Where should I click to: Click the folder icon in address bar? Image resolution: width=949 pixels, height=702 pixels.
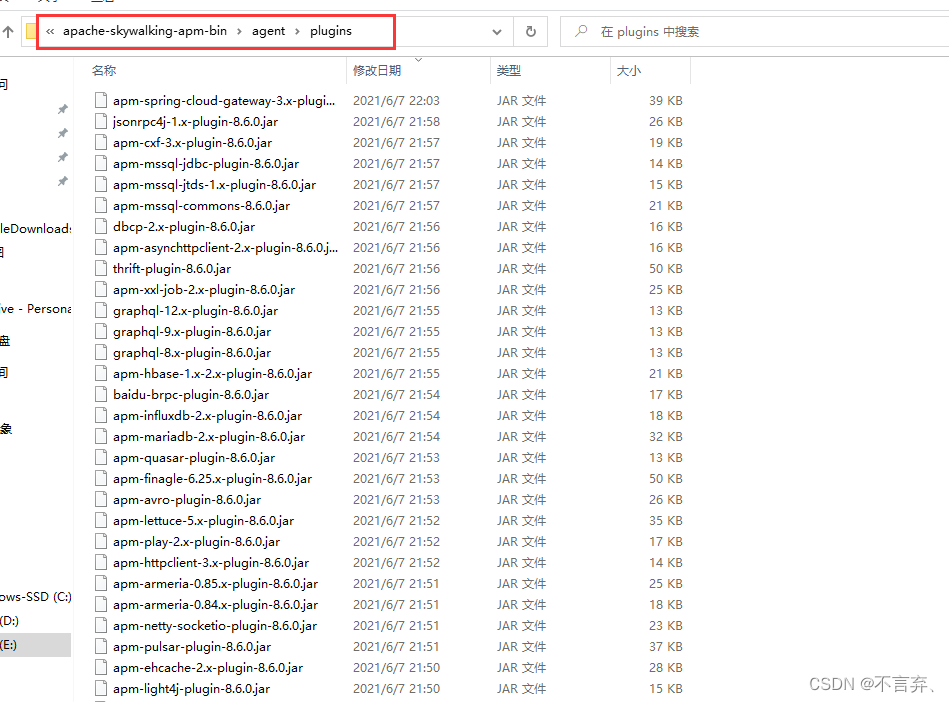coord(31,31)
